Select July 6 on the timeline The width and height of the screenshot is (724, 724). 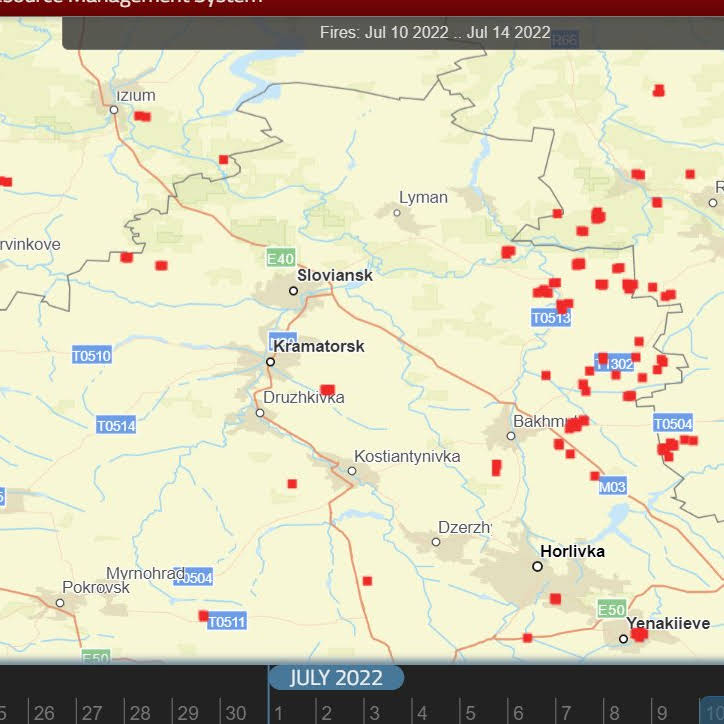pyautogui.click(x=518, y=712)
